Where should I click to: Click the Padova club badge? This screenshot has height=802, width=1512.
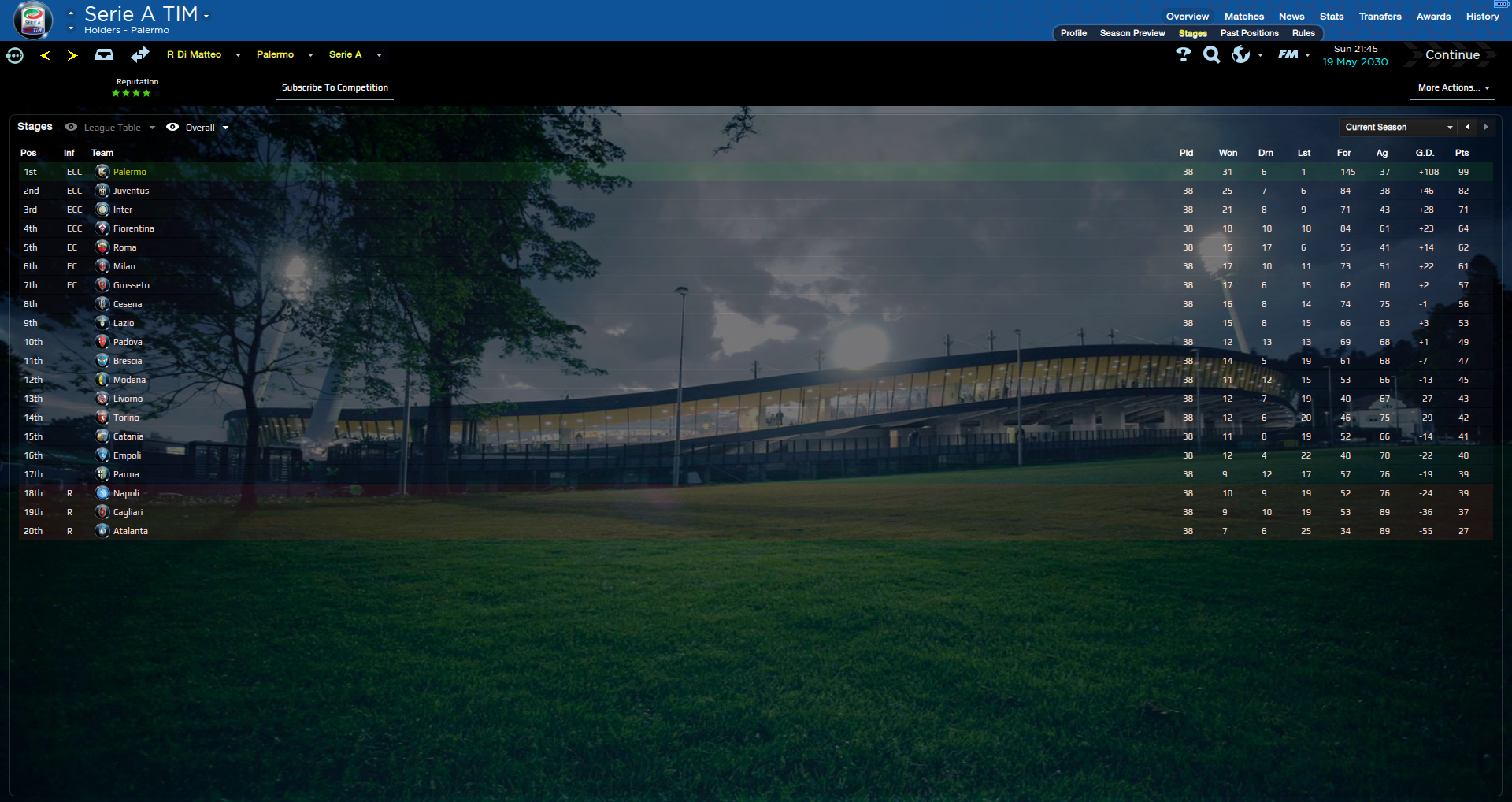click(x=102, y=342)
